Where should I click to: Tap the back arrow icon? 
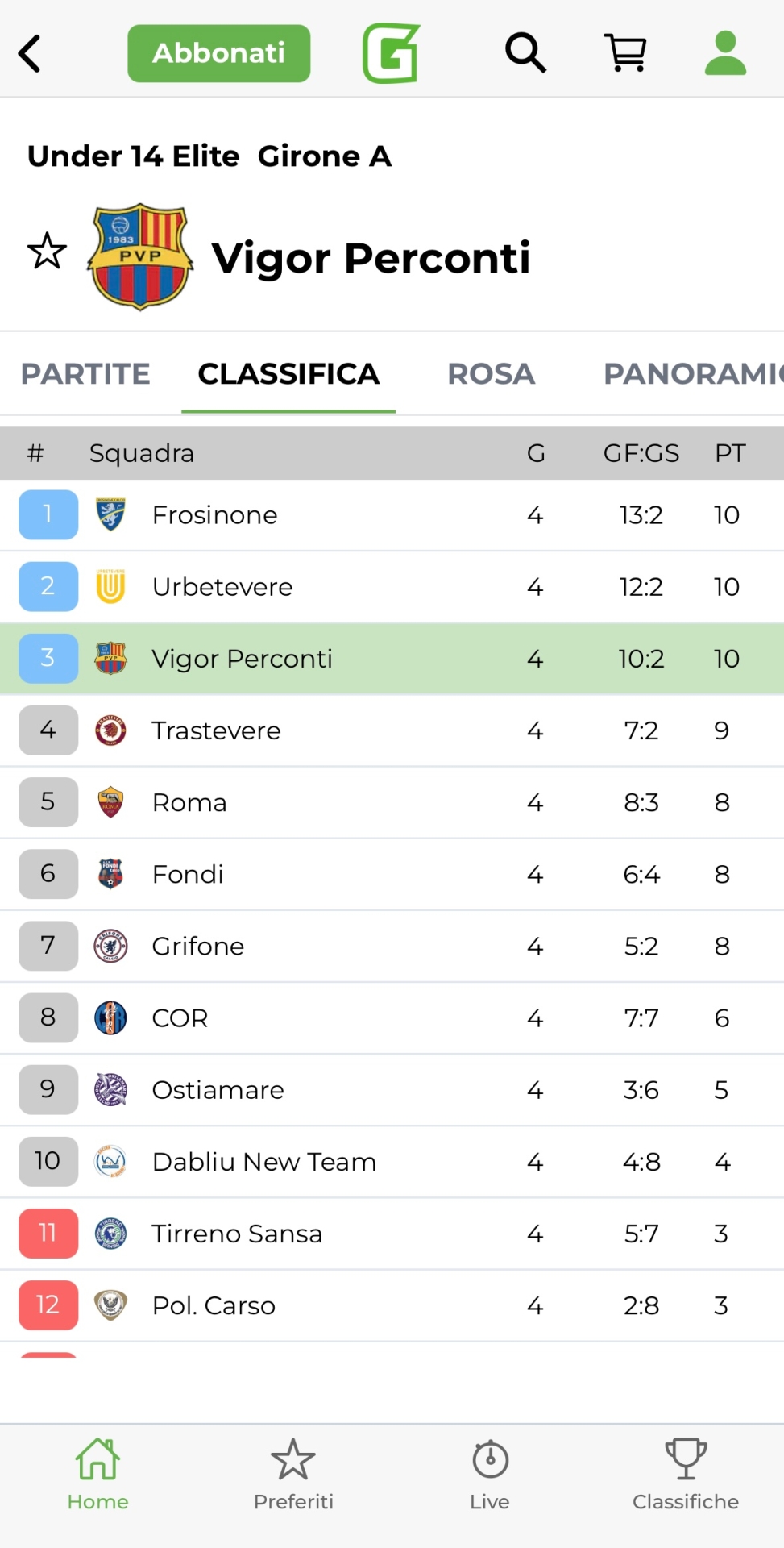pos(31,53)
